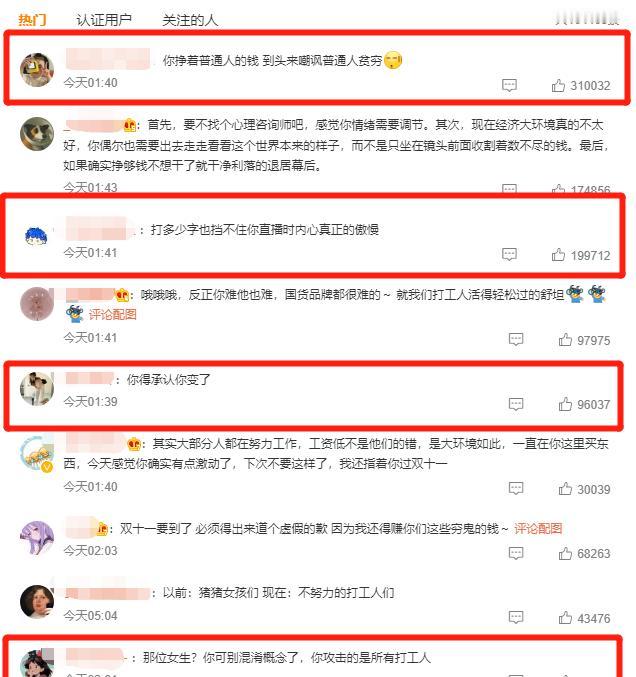Open reply box on 199712-likes comment
This screenshot has height=677, width=636.
(509, 254)
